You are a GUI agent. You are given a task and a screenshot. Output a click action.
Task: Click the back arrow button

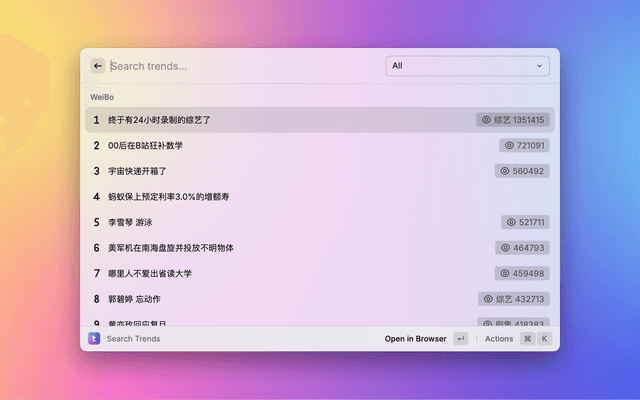[98, 66]
